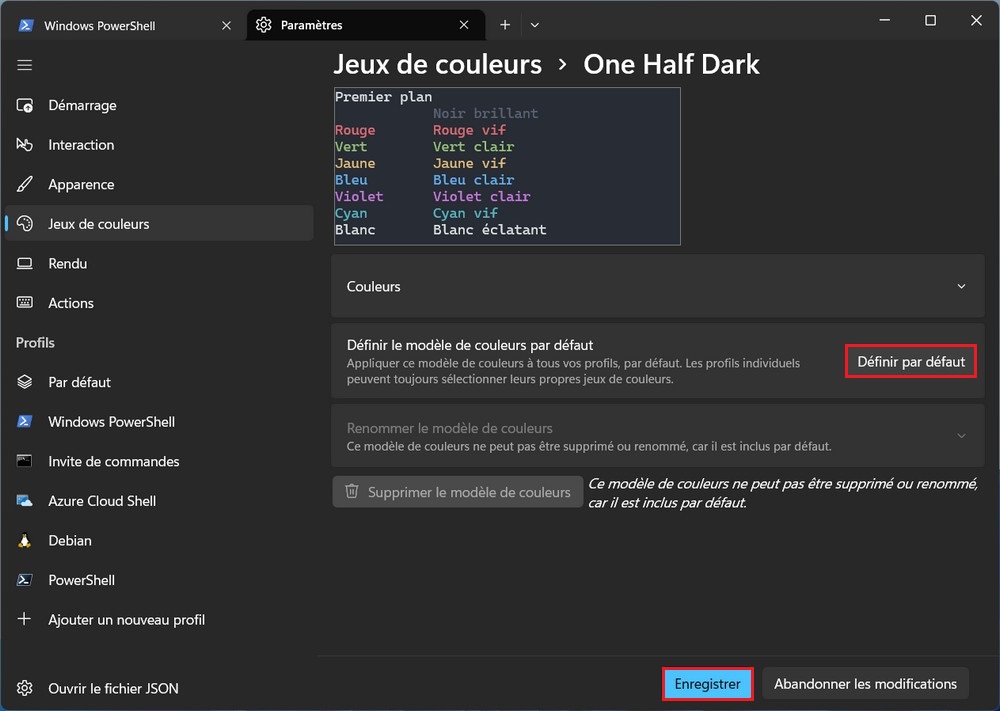Click the Bleu clair preview text

pyautogui.click(x=473, y=180)
